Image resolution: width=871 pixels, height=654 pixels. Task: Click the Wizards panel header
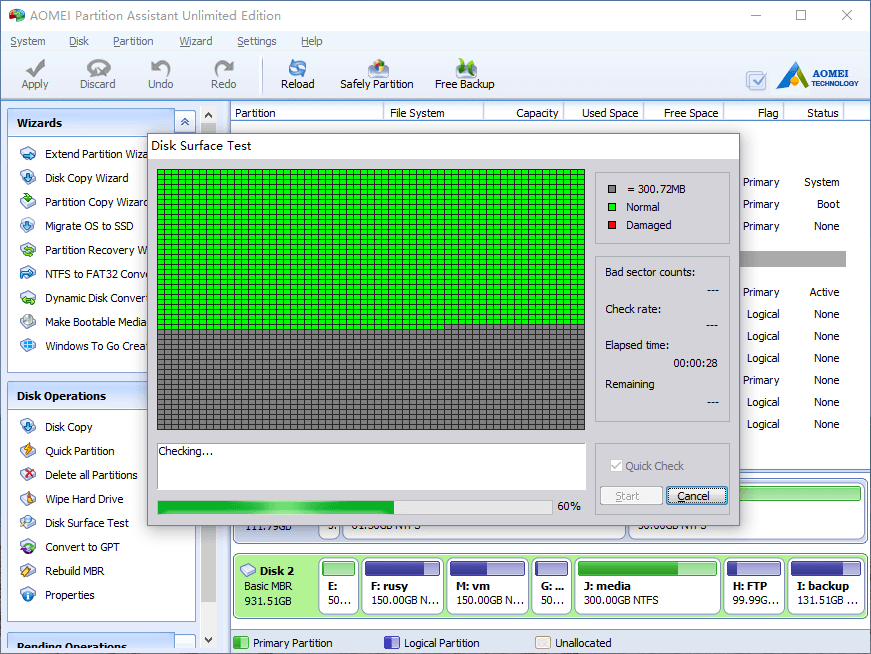click(91, 123)
